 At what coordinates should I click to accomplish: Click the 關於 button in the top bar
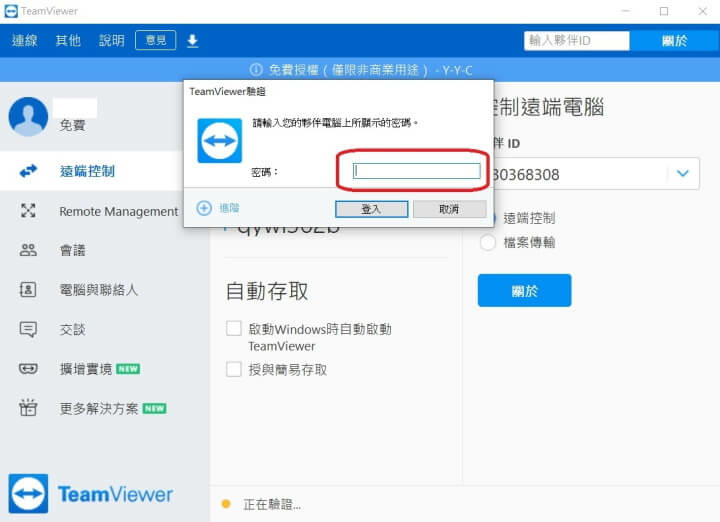pyautogui.click(x=674, y=40)
